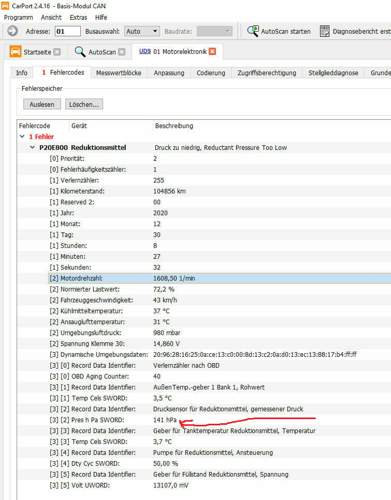
Task: Select the Fahrzeuggeschwindigkeit row
Action: click(204, 300)
